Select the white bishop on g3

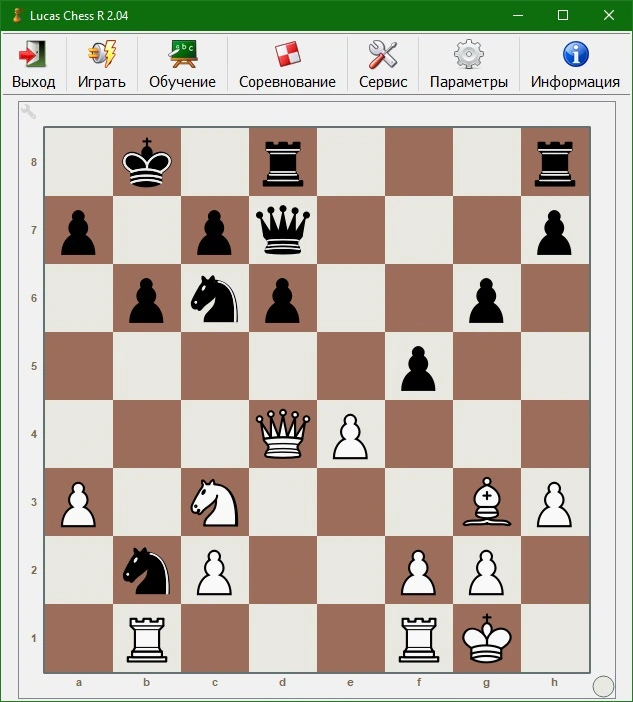(x=487, y=502)
